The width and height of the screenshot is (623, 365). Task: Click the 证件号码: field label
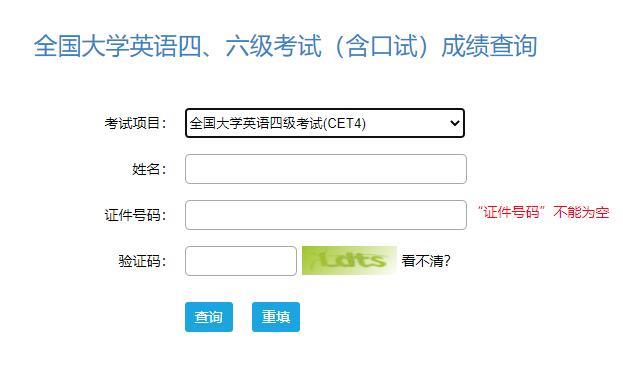135,215
